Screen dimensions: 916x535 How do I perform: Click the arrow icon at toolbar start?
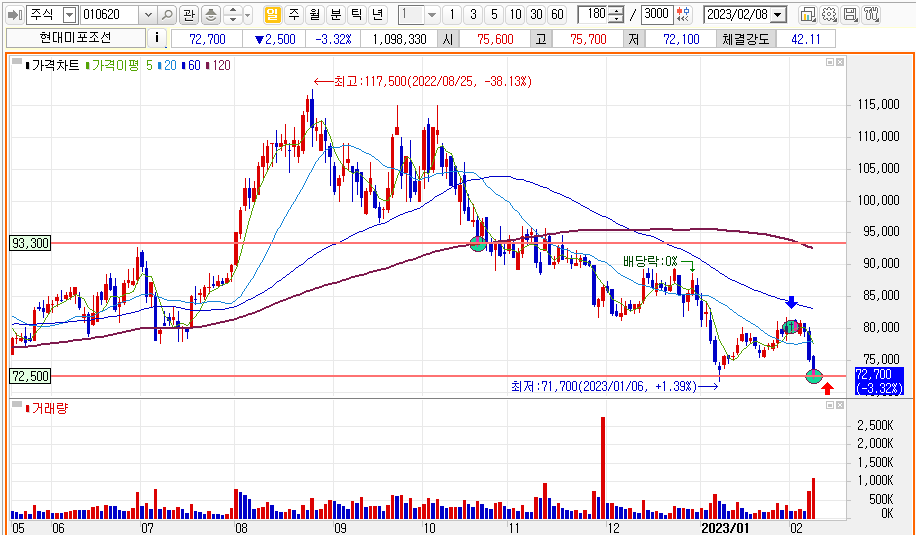tap(16, 15)
